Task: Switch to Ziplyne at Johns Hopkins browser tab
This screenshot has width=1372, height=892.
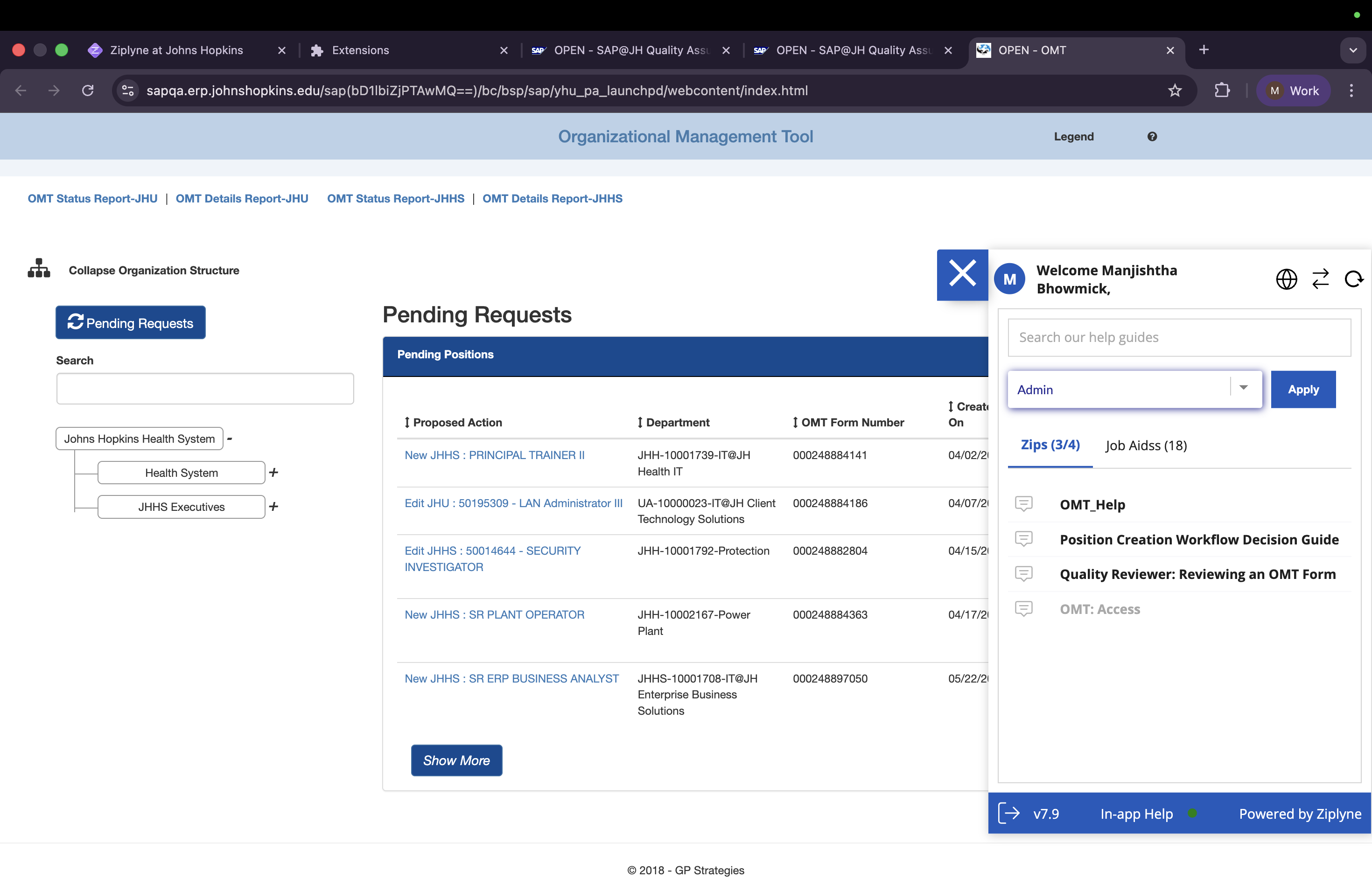Action: [x=176, y=50]
